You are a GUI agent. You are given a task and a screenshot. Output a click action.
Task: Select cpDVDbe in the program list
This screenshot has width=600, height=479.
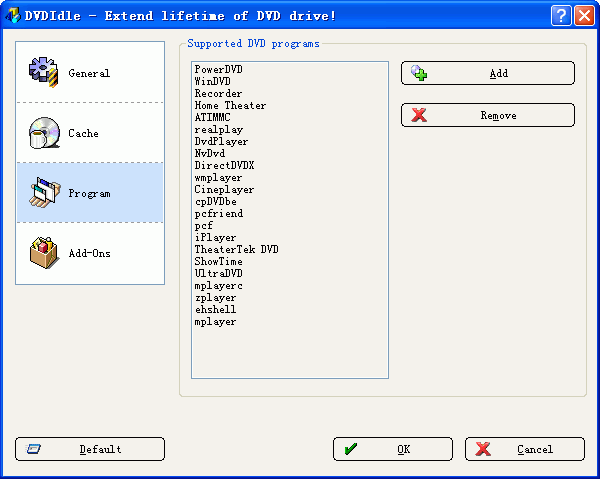215,201
